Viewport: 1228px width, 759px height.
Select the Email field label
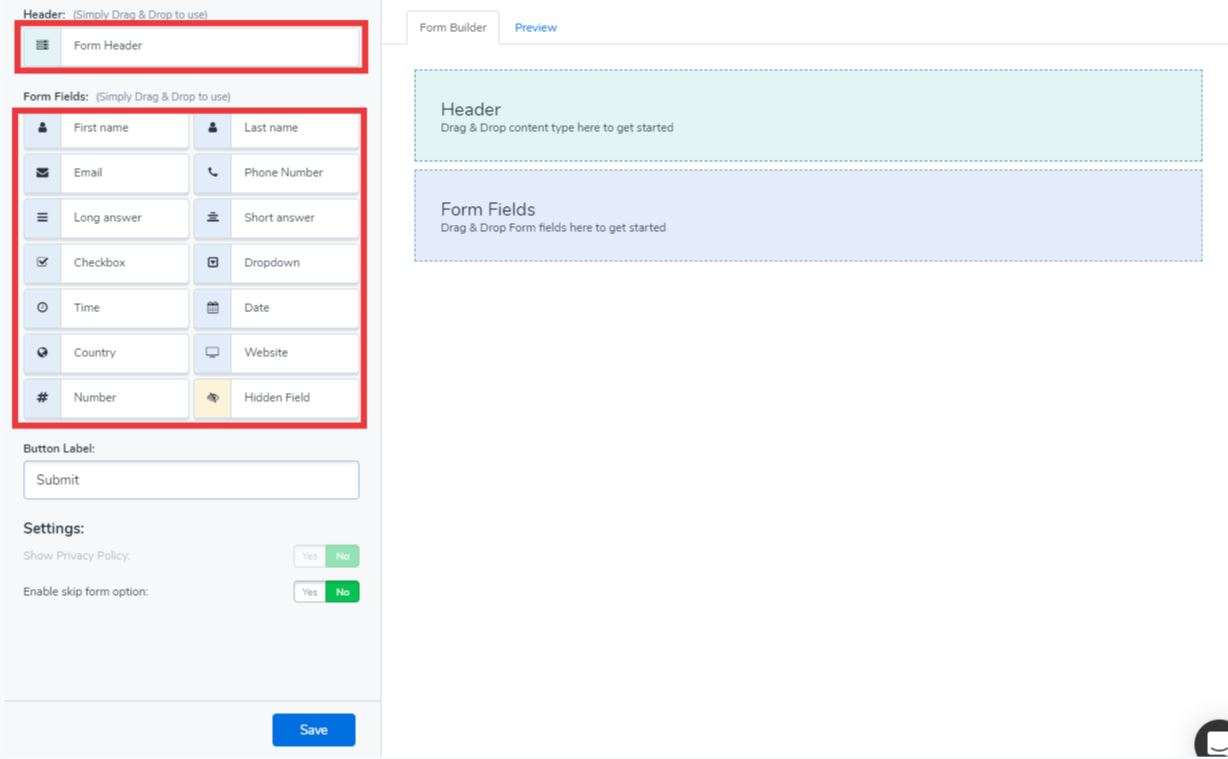point(88,173)
